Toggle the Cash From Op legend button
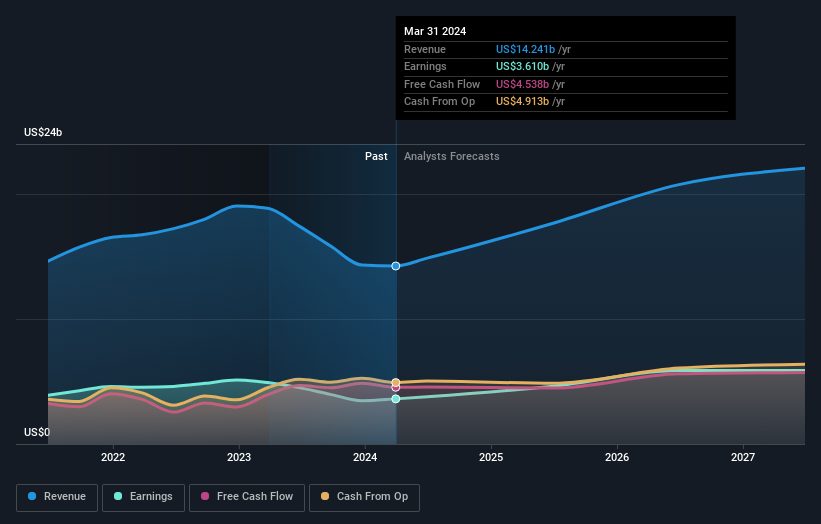Viewport: 821px width, 524px height. pyautogui.click(x=364, y=497)
